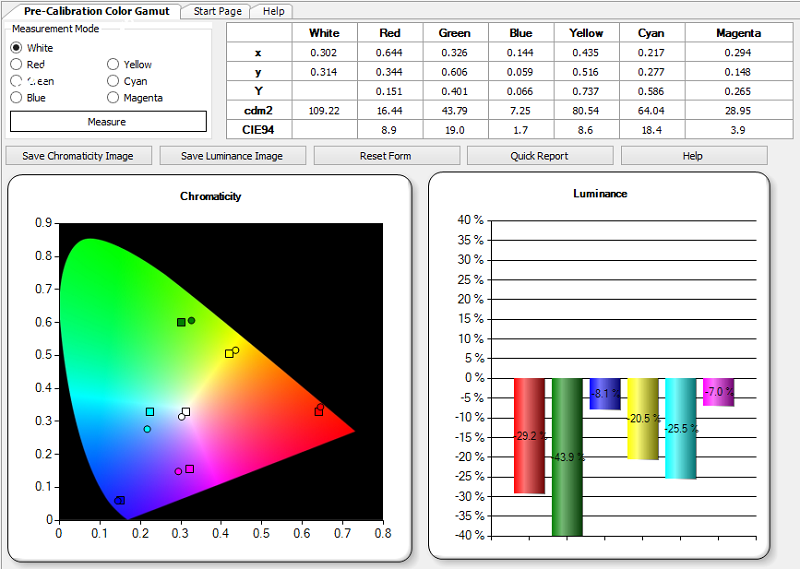Reset the form
Viewport: 800px width, 569px height.
pyautogui.click(x=387, y=156)
